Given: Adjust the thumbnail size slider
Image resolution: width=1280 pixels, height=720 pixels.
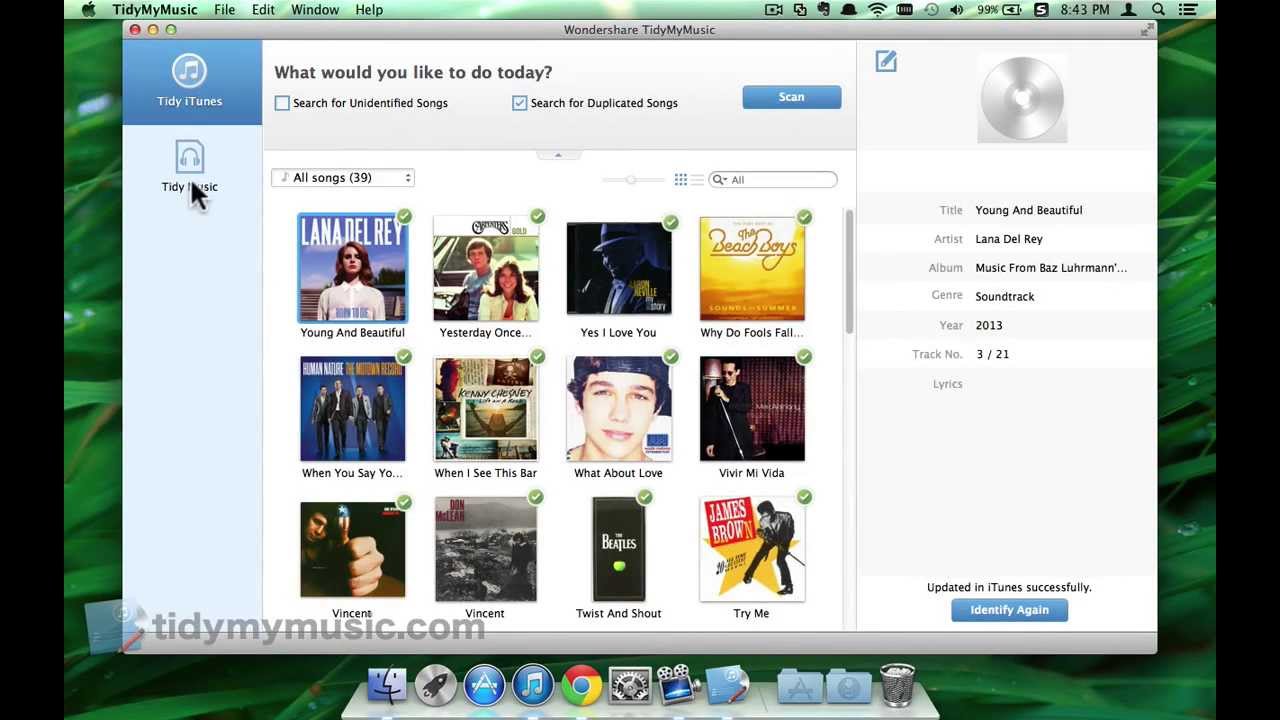Looking at the screenshot, I should (x=632, y=180).
